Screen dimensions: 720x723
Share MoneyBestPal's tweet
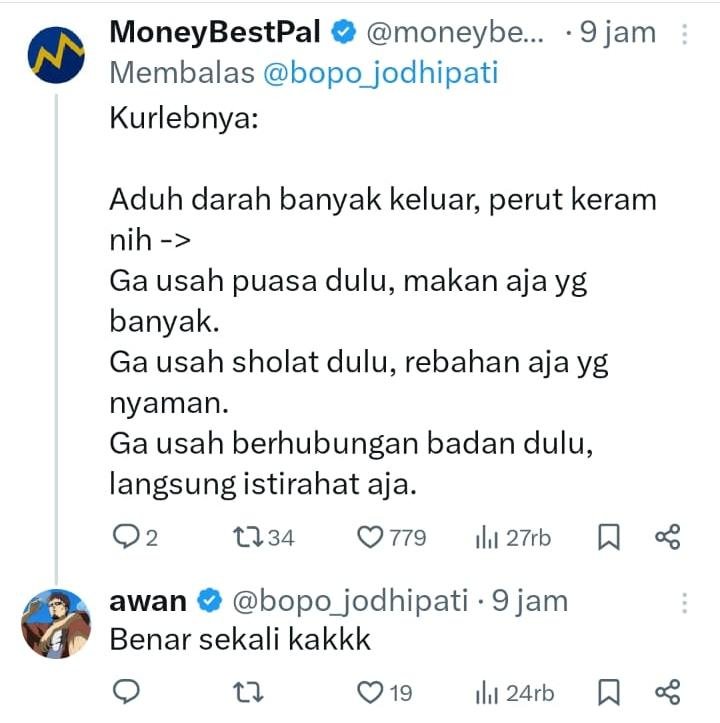[667, 537]
